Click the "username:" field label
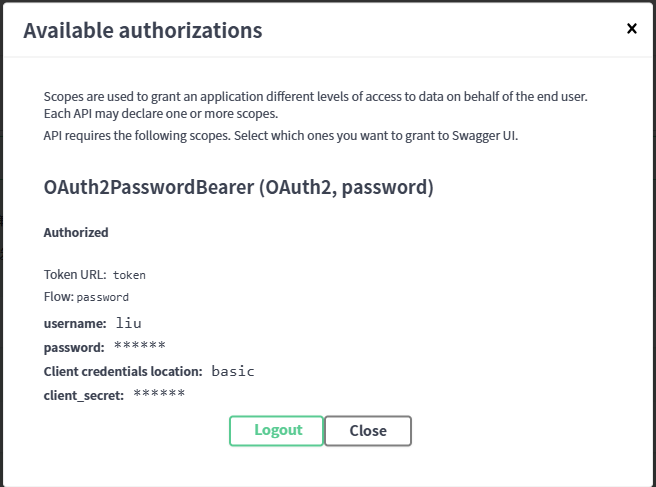This screenshot has width=656, height=487. tap(75, 323)
